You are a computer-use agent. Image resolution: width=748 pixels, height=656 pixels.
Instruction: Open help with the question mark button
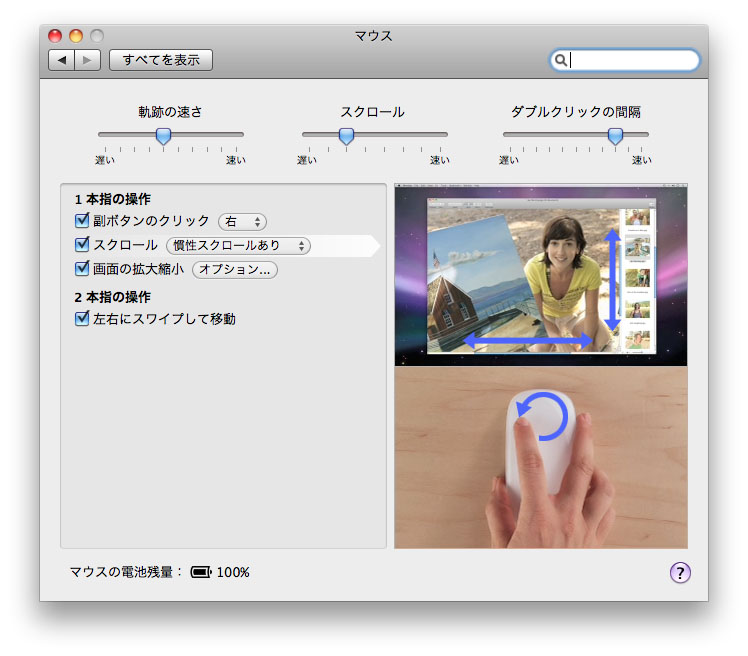click(680, 572)
